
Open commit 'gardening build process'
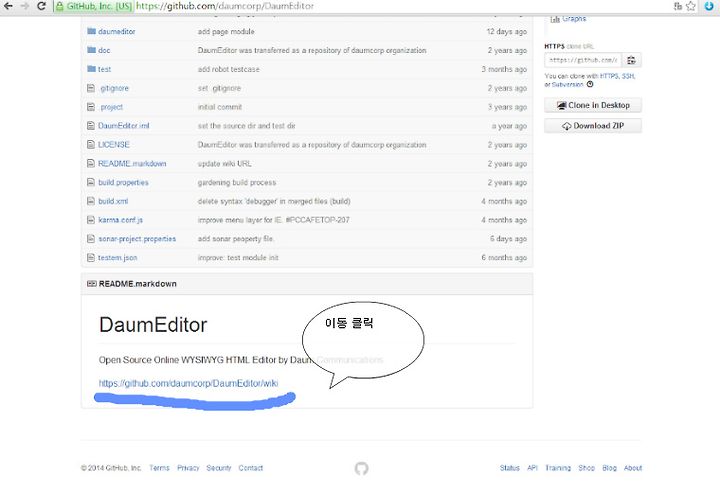pos(237,182)
